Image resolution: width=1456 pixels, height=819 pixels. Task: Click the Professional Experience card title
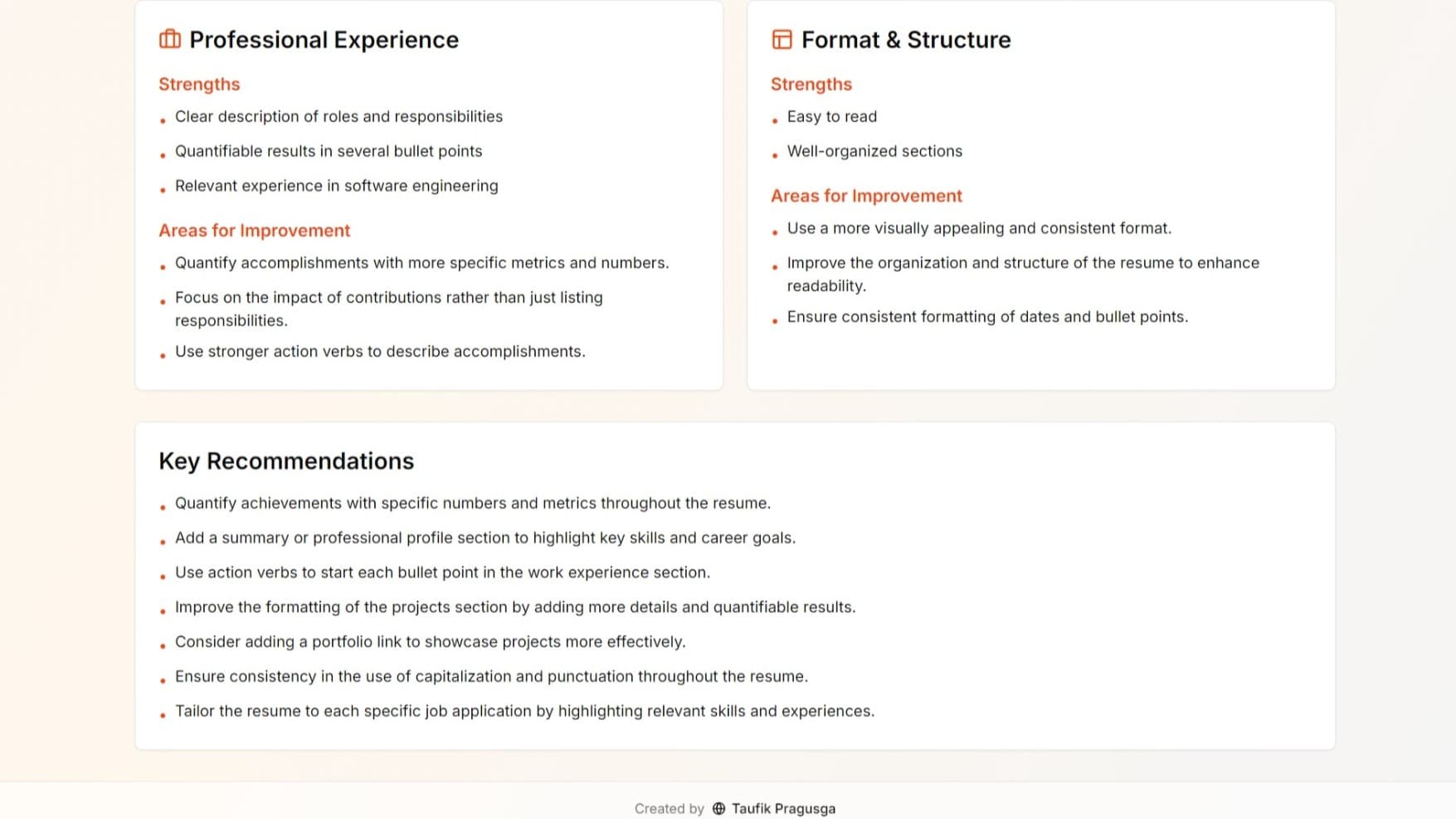[x=324, y=39]
